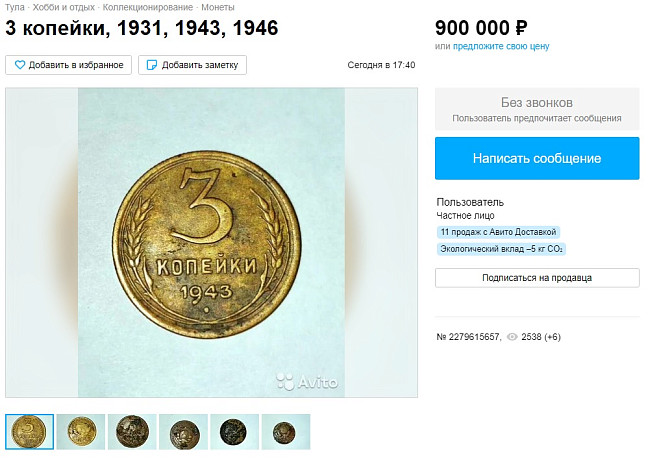
Task: Open the main 1943 coin photo
Action: tap(211, 242)
